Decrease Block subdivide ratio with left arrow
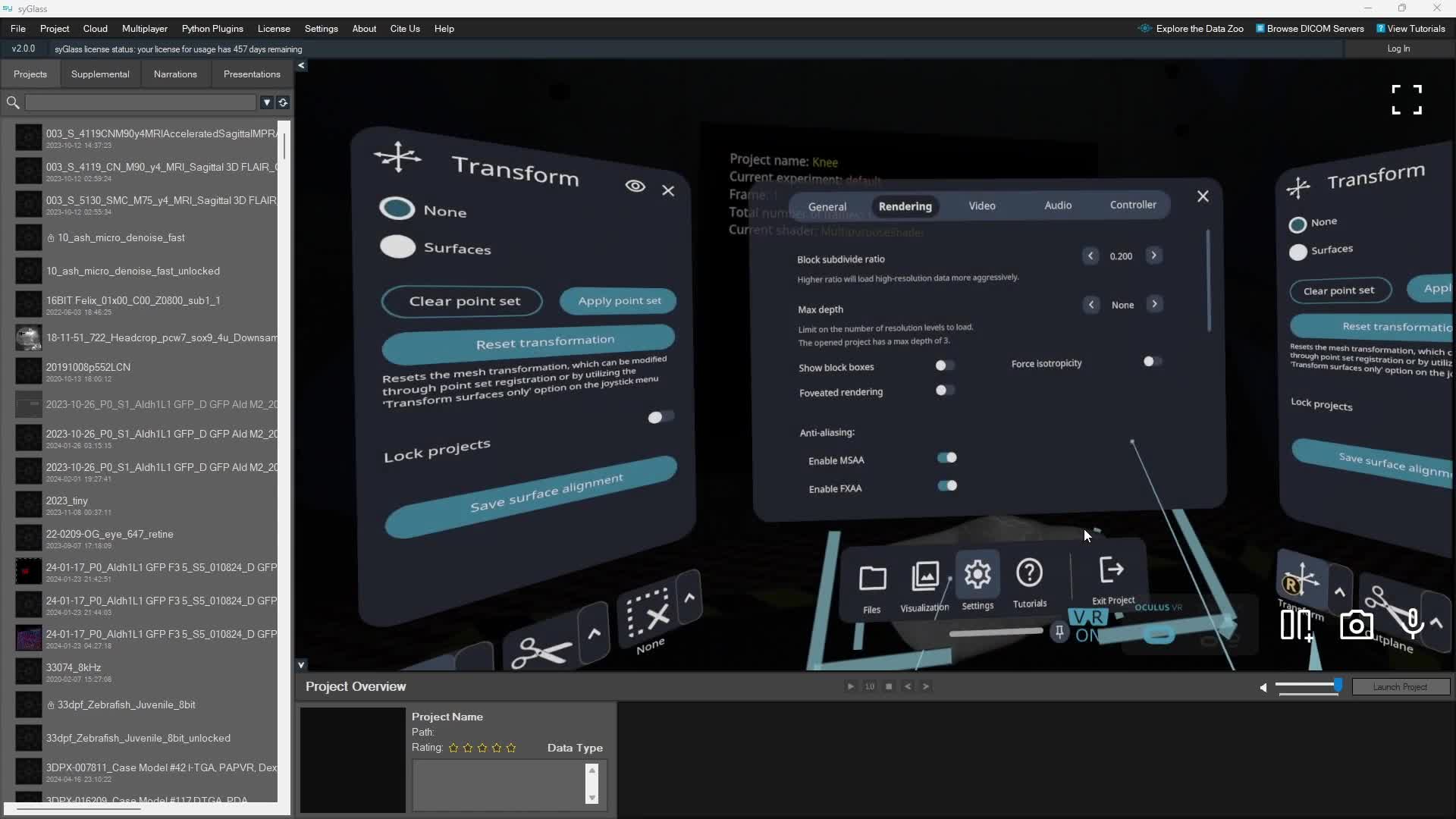 [1091, 256]
